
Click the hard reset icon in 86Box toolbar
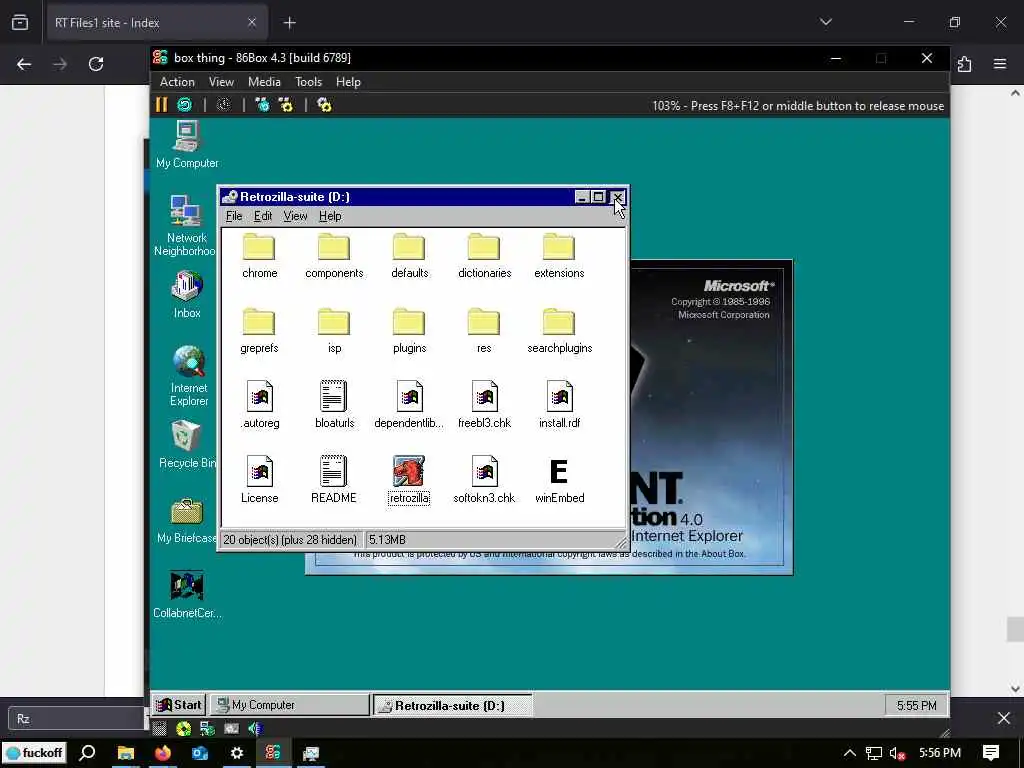tap(185, 104)
